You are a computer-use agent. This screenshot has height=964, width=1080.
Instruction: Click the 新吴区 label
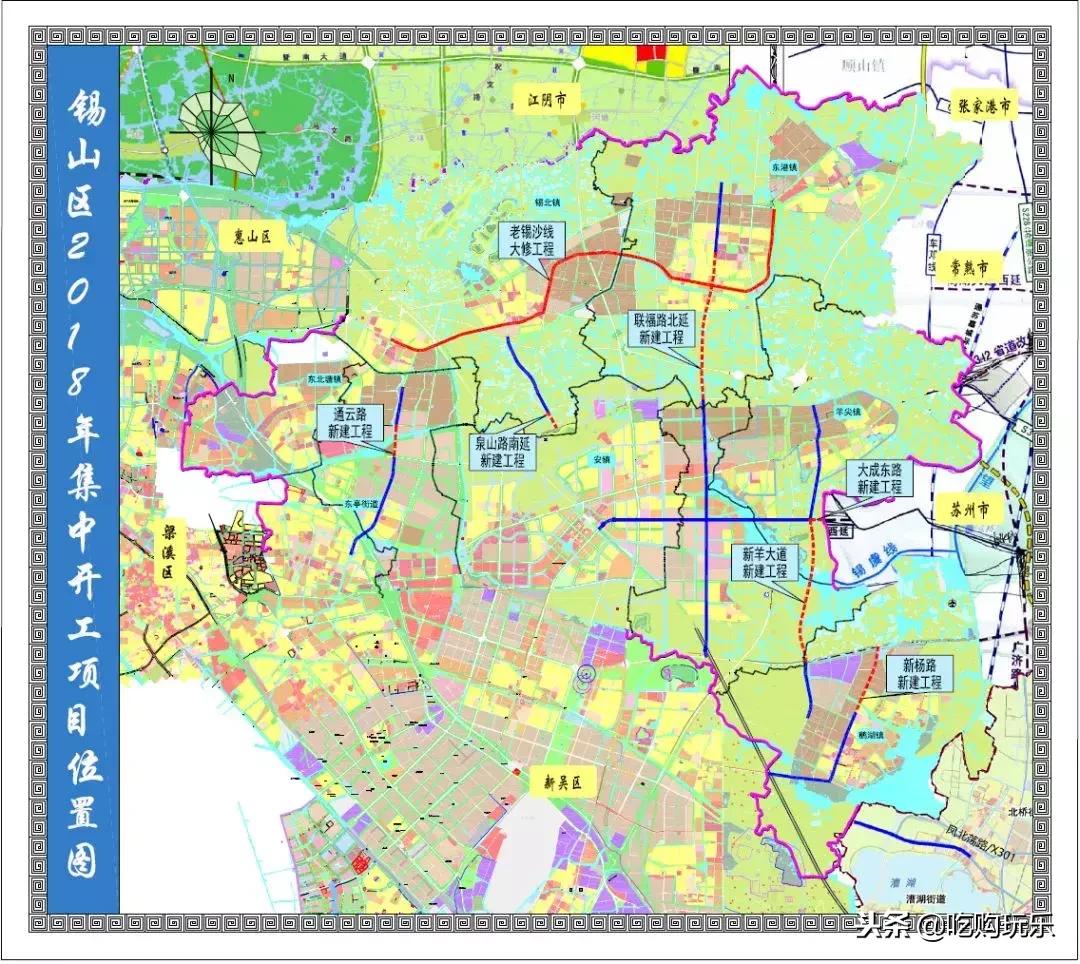click(x=563, y=782)
